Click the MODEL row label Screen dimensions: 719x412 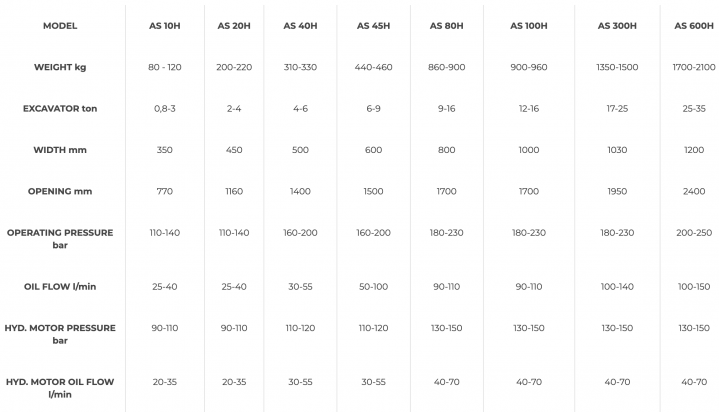[60, 25]
